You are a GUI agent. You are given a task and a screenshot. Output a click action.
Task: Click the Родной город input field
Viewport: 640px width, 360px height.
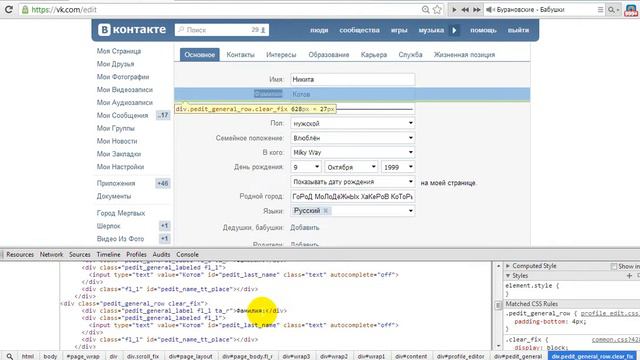click(353, 196)
